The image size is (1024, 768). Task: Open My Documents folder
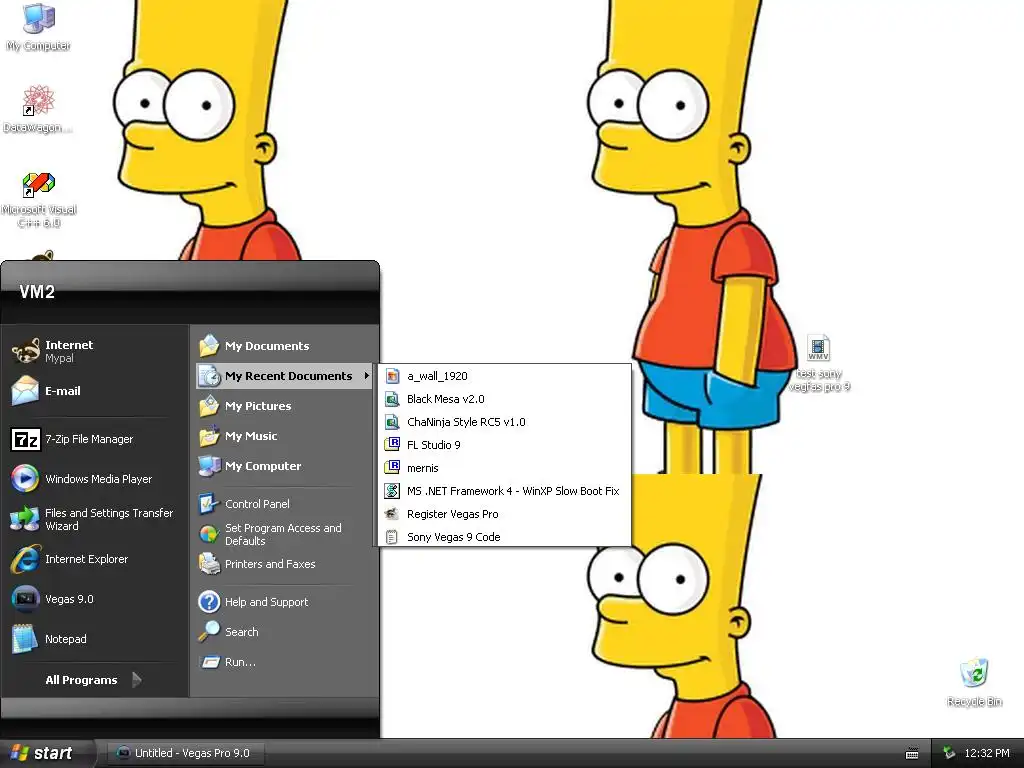284,346
